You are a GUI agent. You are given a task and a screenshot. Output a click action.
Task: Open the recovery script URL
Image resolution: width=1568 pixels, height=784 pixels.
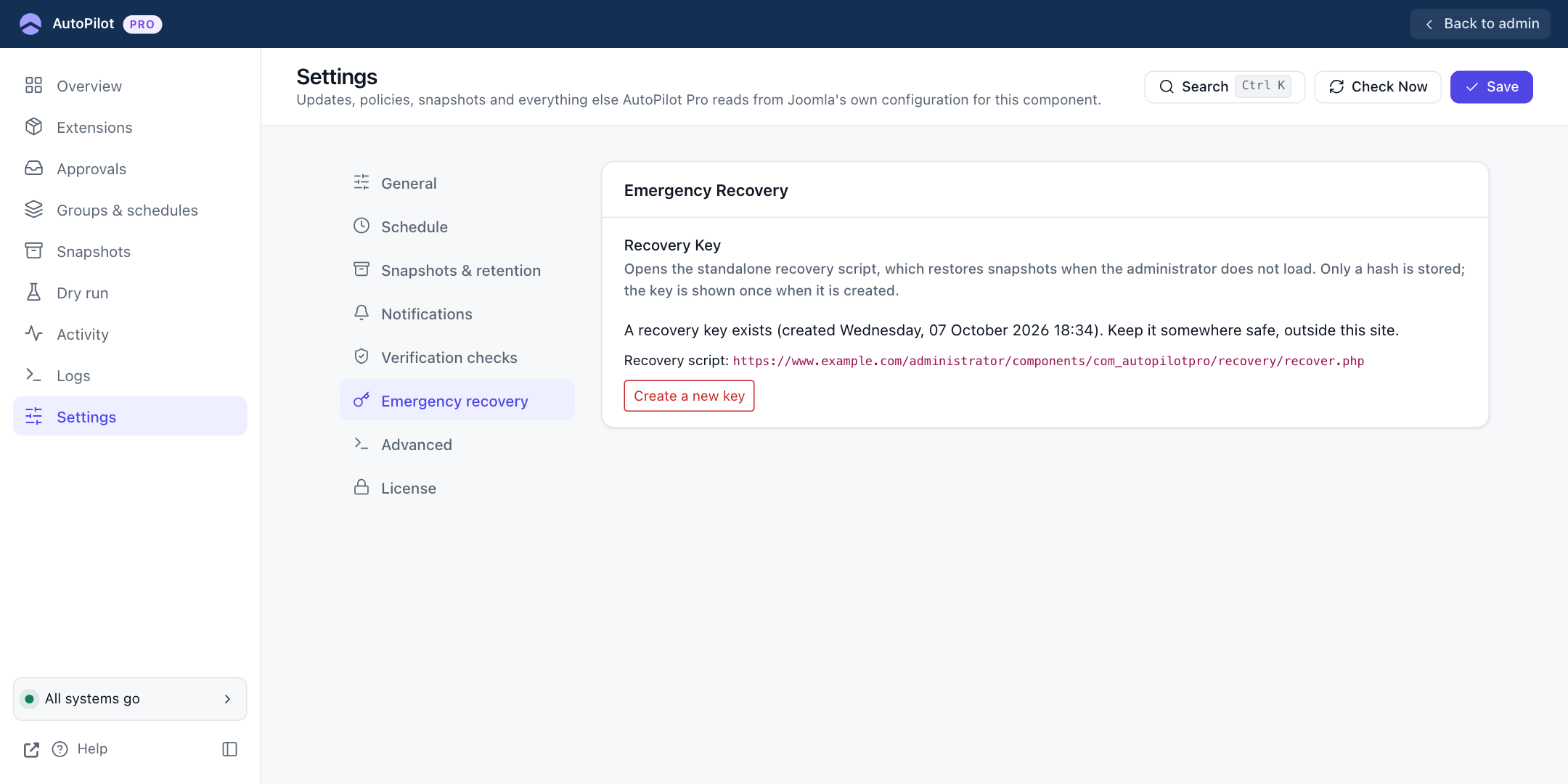(1048, 361)
